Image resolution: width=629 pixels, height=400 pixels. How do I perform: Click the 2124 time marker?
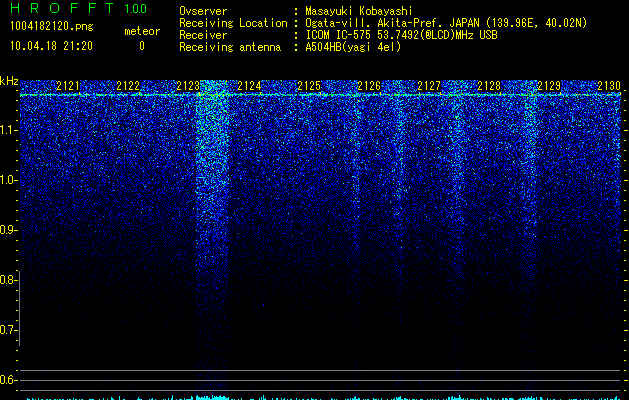coord(249,86)
